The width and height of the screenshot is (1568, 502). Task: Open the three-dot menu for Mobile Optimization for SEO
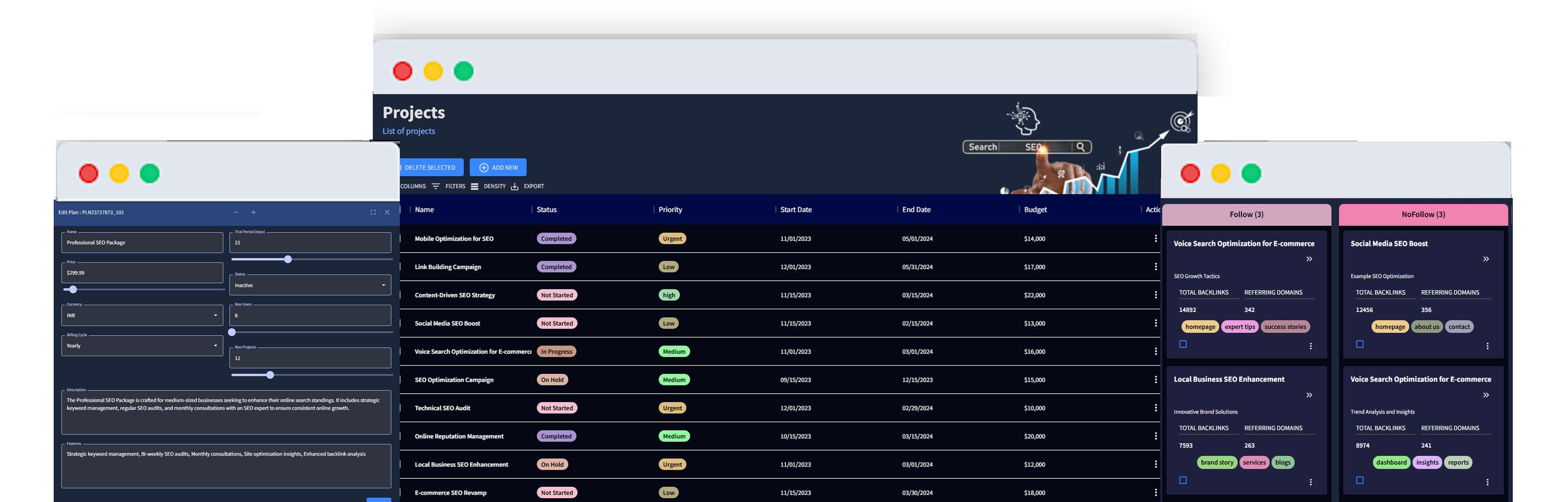(1156, 238)
